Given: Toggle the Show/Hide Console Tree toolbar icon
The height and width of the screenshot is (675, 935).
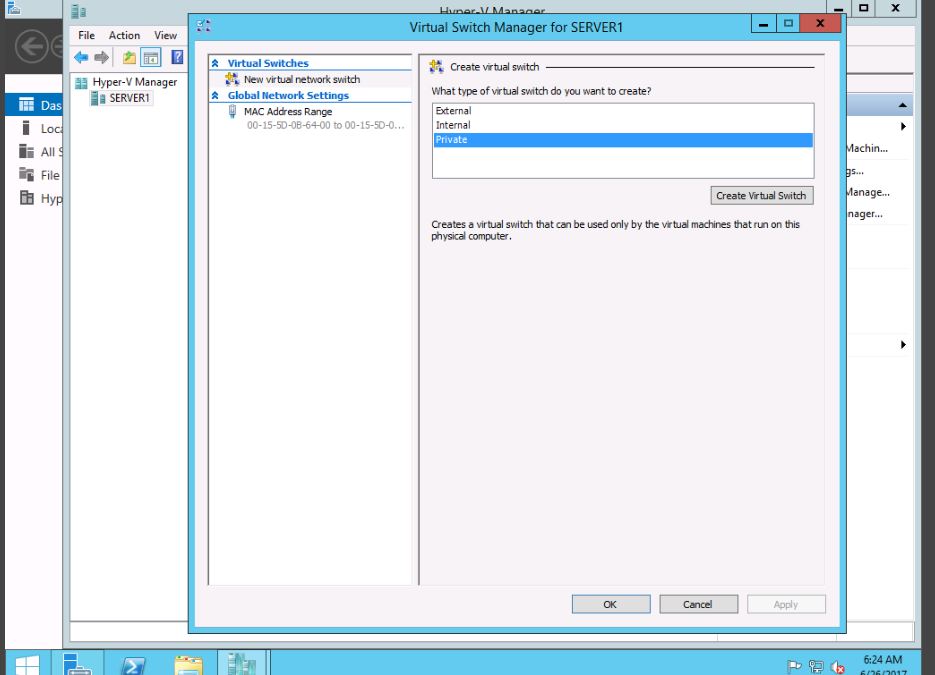Looking at the screenshot, I should click(151, 57).
